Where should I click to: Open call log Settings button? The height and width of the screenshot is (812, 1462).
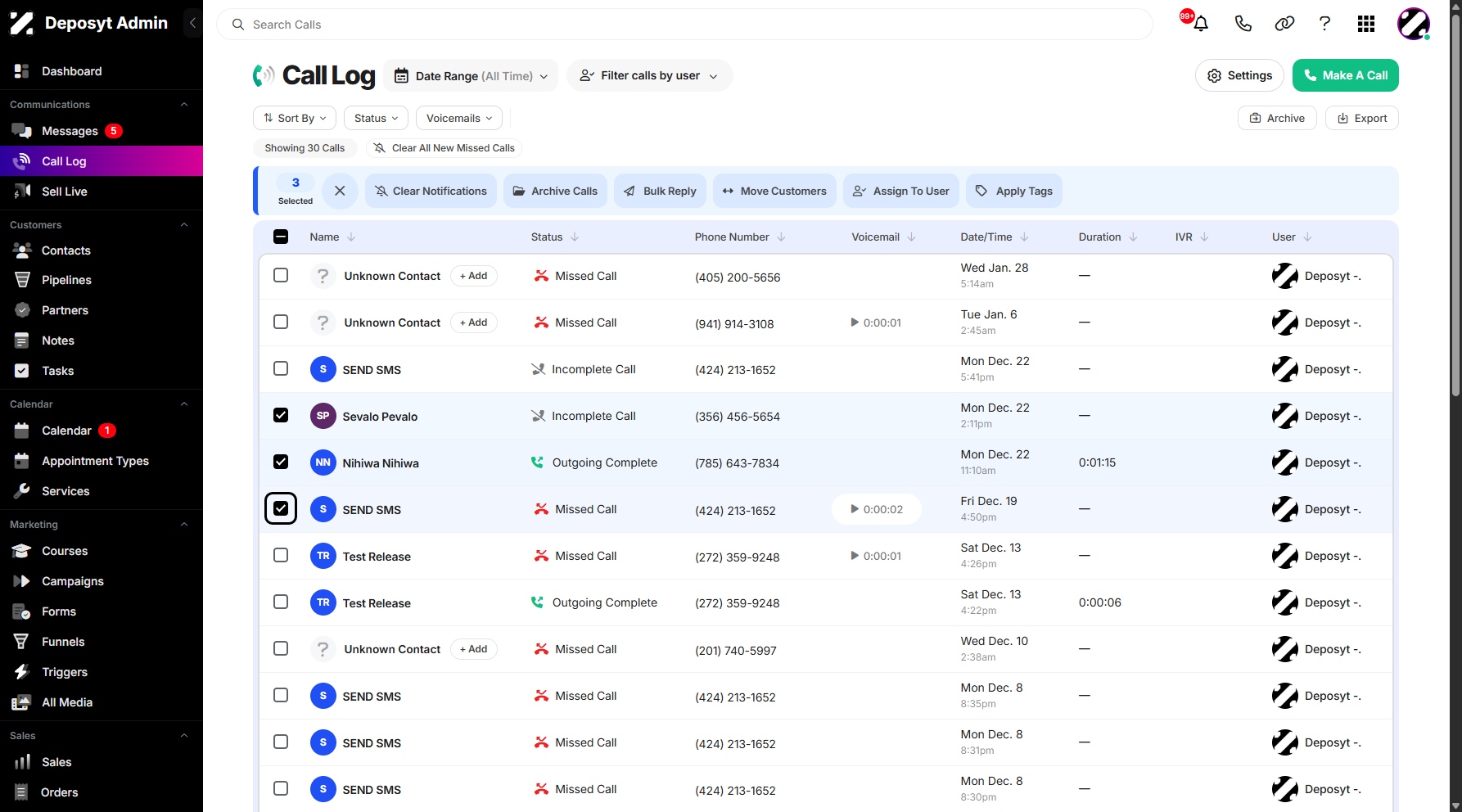(1239, 75)
